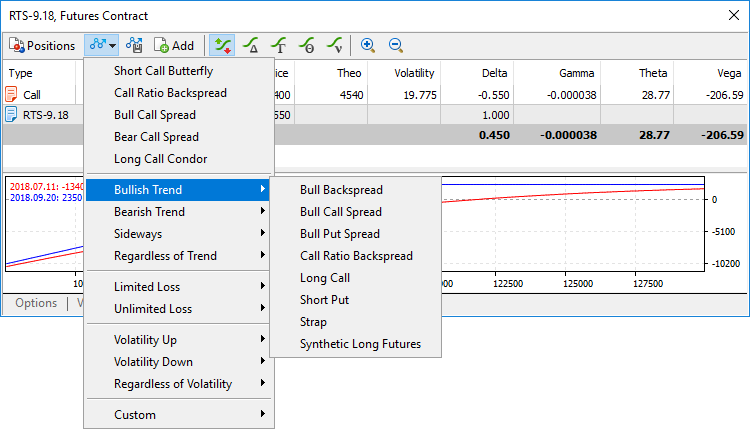Click the RTS-9.18 delta value 1.000
This screenshot has height=429, width=750.
[x=496, y=115]
